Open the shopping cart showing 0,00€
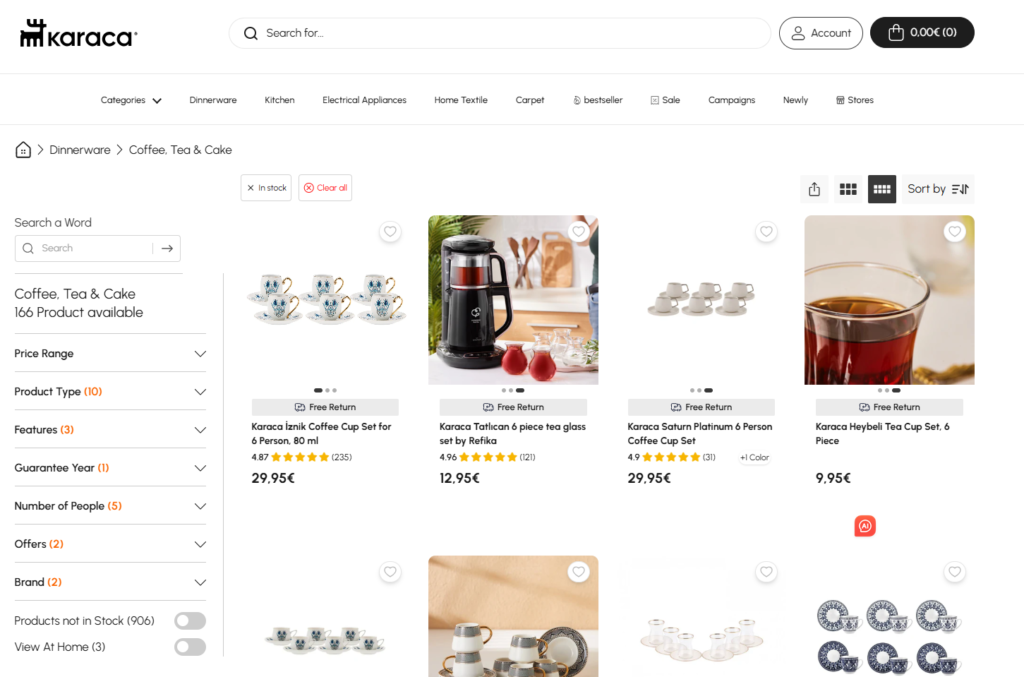Viewport: 1024px width, 677px height. click(922, 33)
